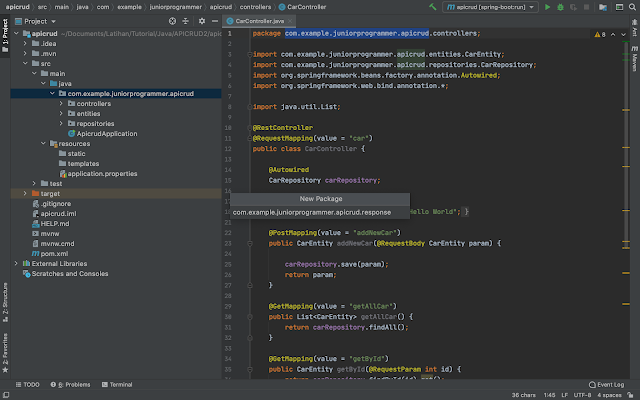Open the TODO tool window tab
Image resolution: width=640 pixels, height=400 pixels.
(27, 384)
